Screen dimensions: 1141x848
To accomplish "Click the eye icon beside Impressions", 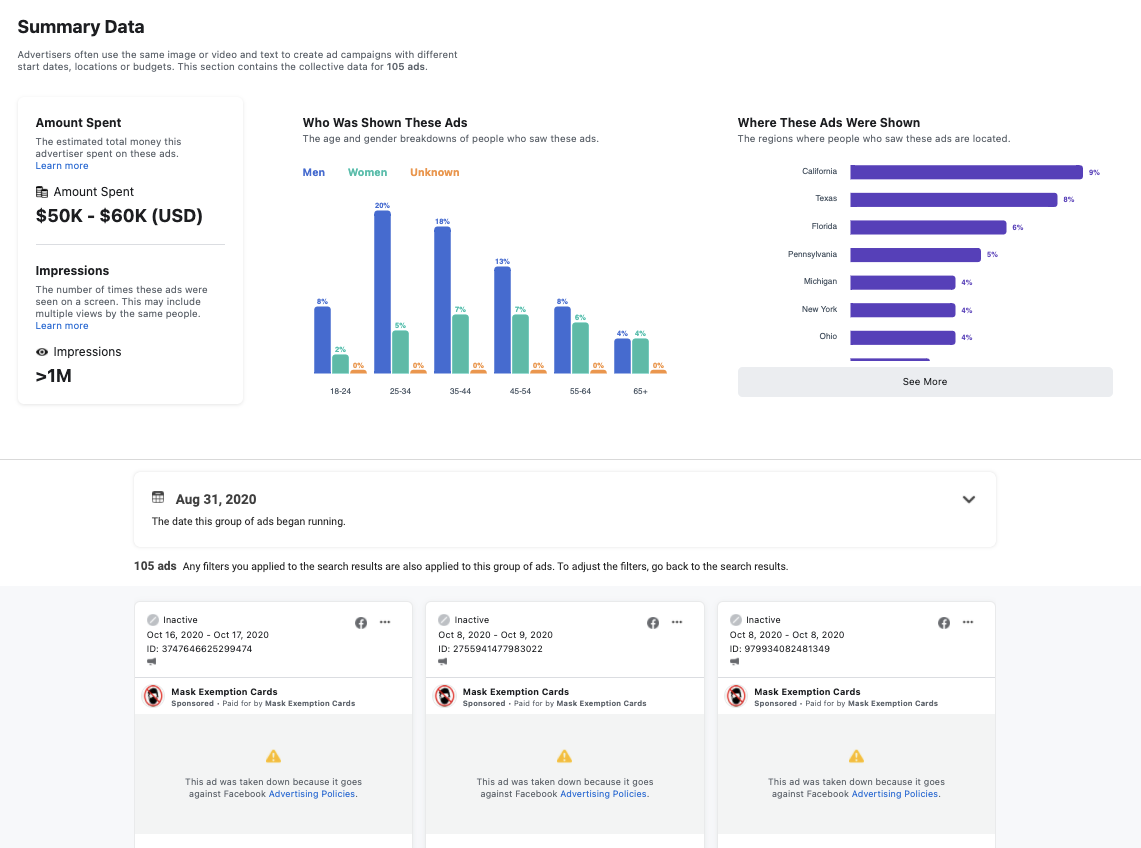I will pyautogui.click(x=42, y=352).
